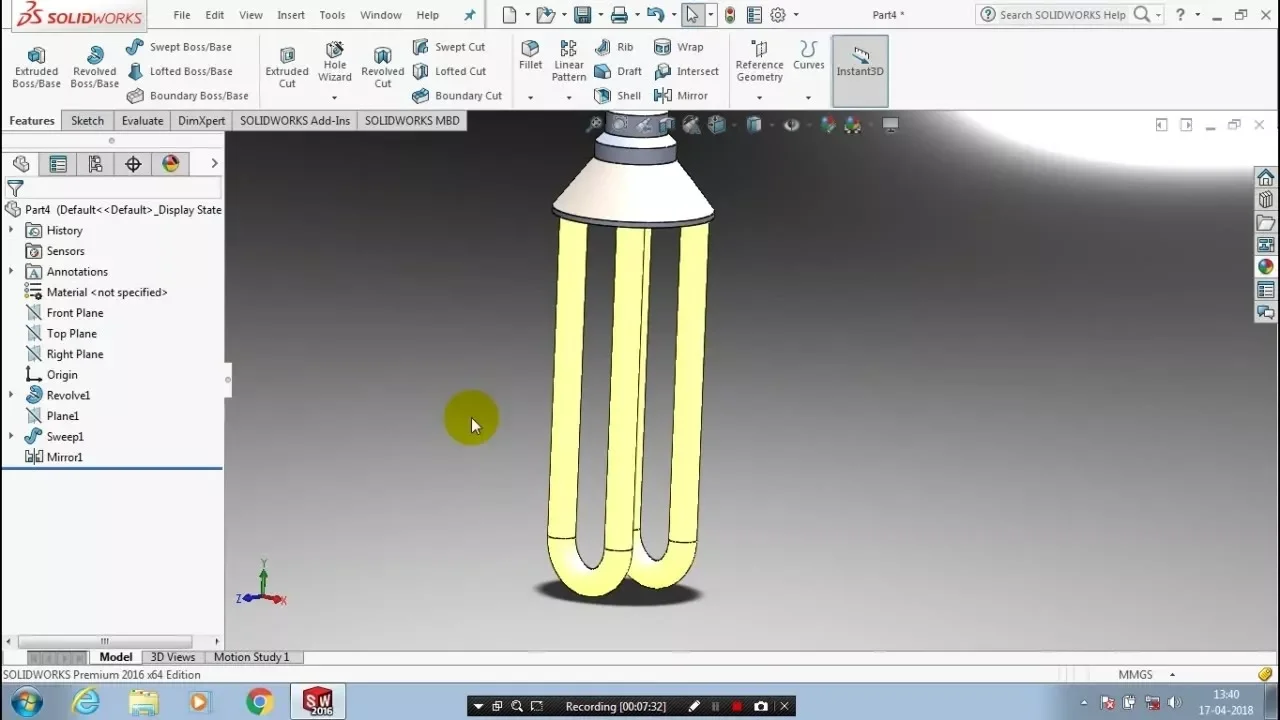
Task: Open the Linear Pattern dropdown arrow
Action: 569,98
